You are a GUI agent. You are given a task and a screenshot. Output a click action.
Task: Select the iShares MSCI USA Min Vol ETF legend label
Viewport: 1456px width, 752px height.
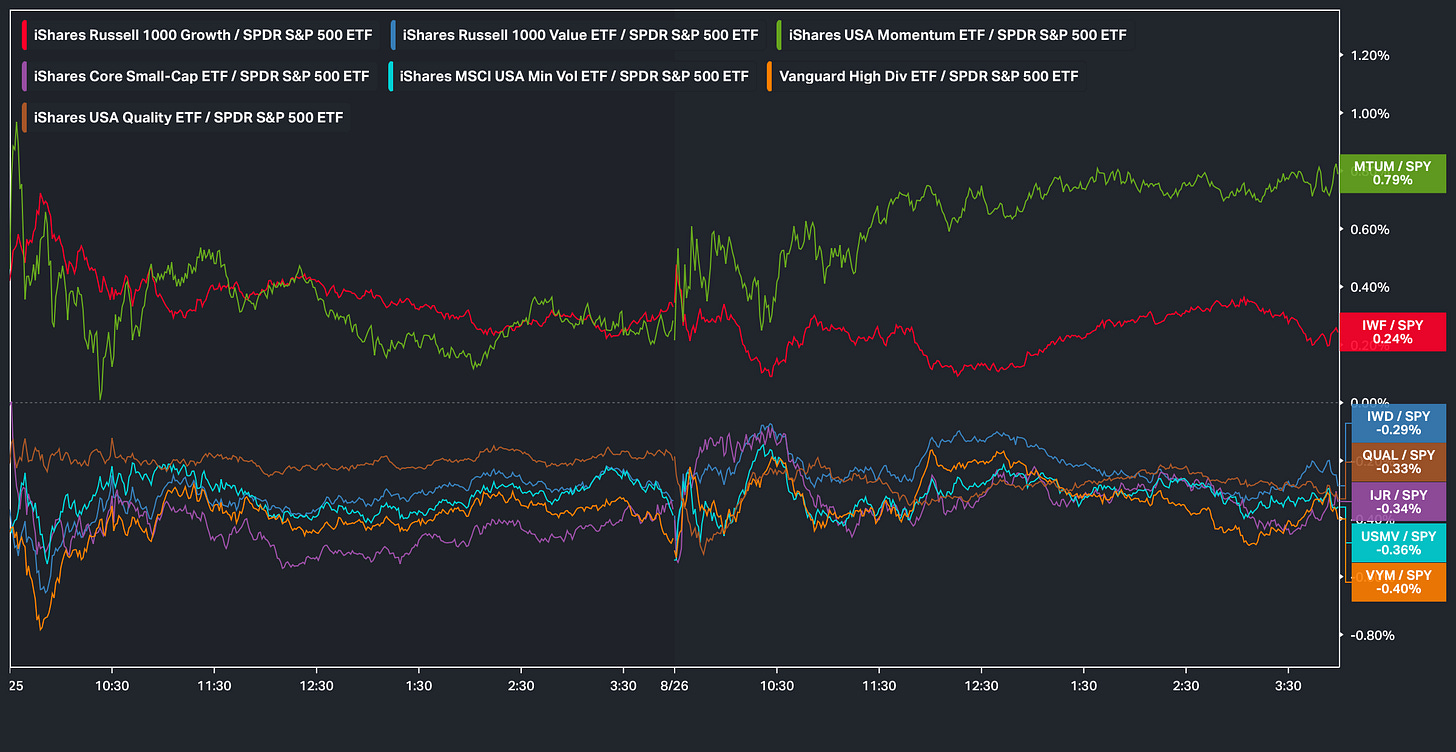(x=573, y=76)
